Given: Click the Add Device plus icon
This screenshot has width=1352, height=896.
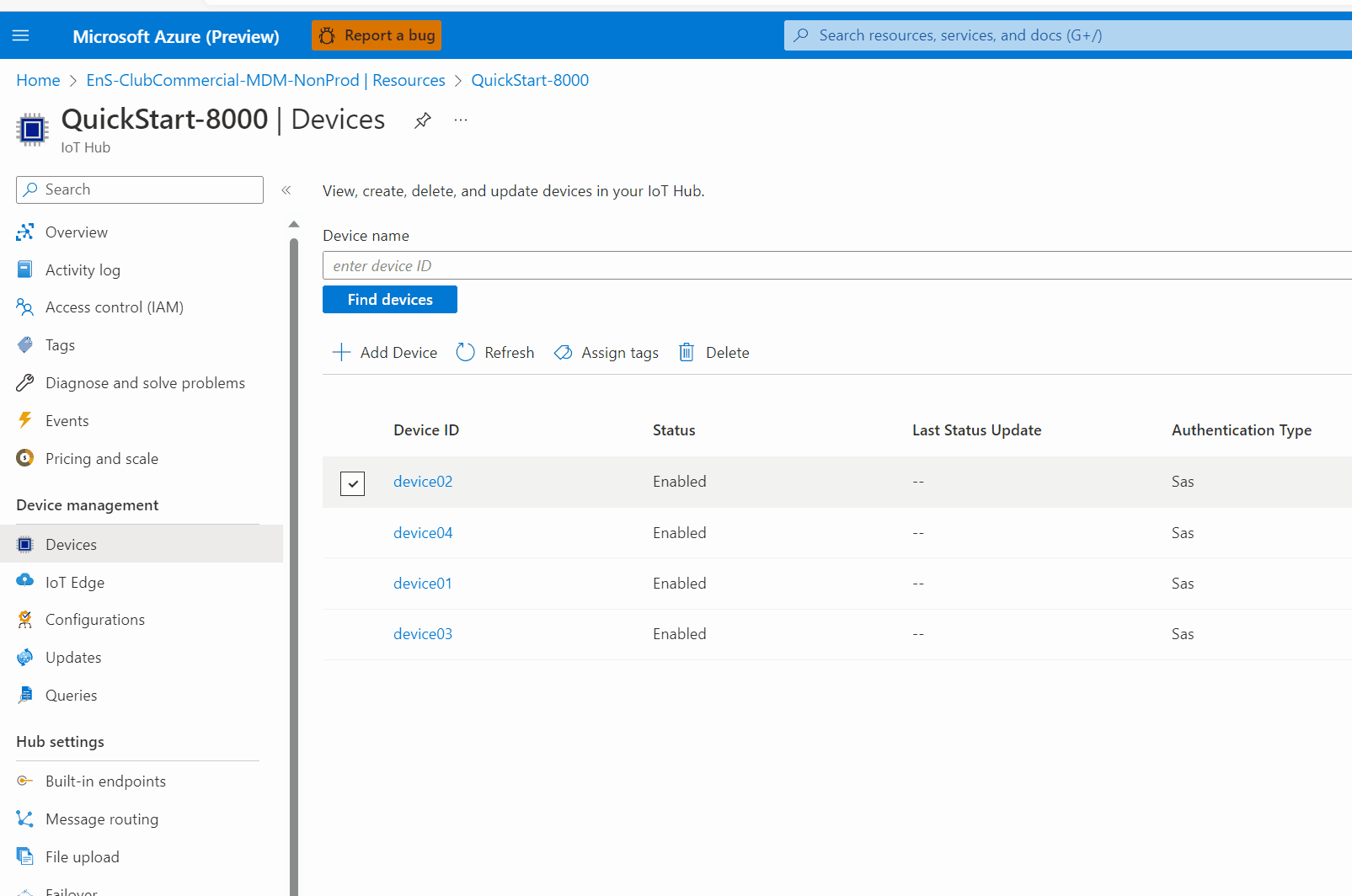Looking at the screenshot, I should [341, 352].
